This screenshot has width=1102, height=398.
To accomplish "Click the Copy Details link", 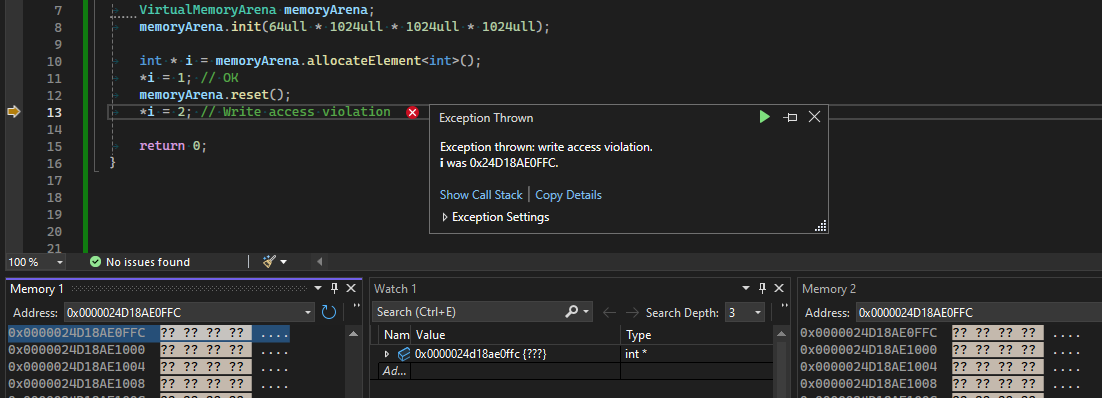I will 568,195.
